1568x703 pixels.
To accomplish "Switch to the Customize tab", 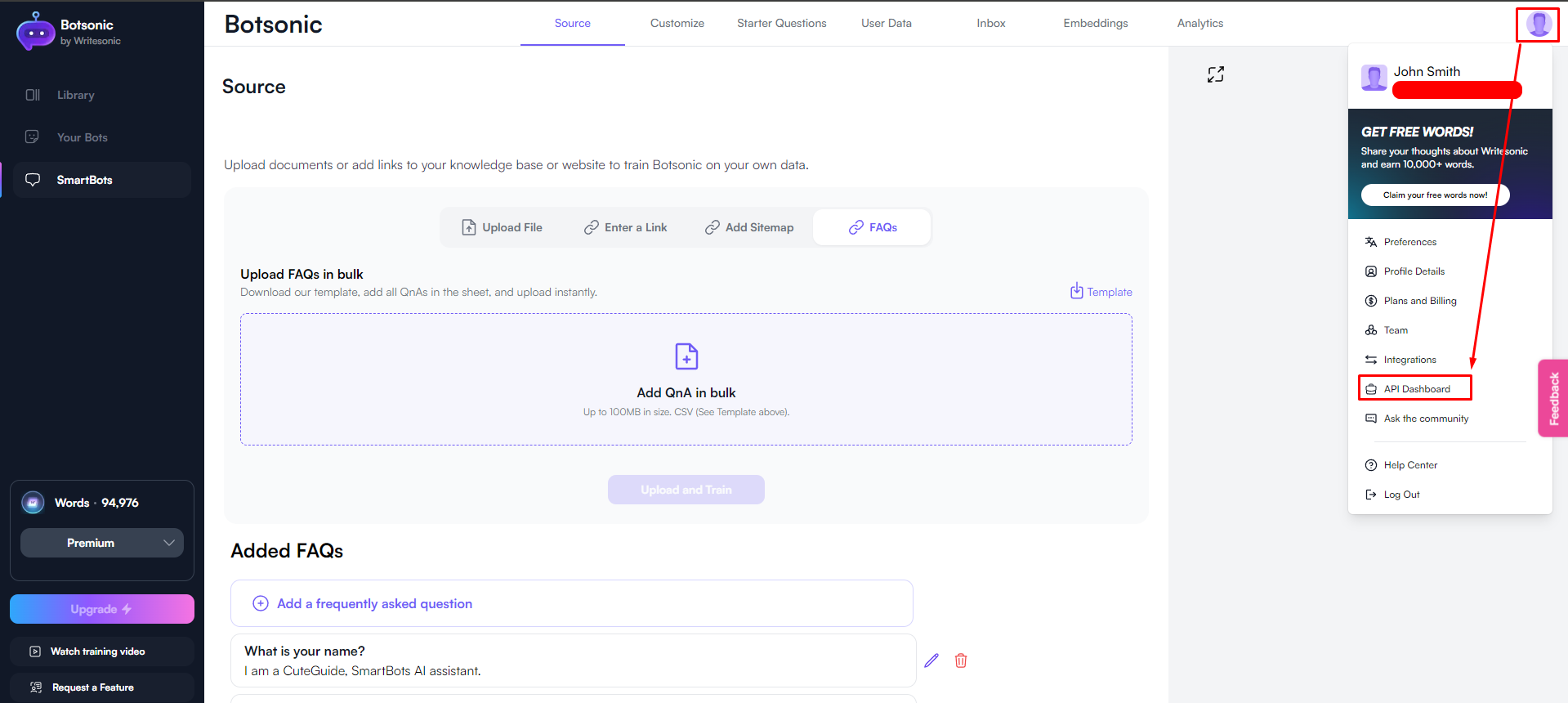I will tap(677, 23).
